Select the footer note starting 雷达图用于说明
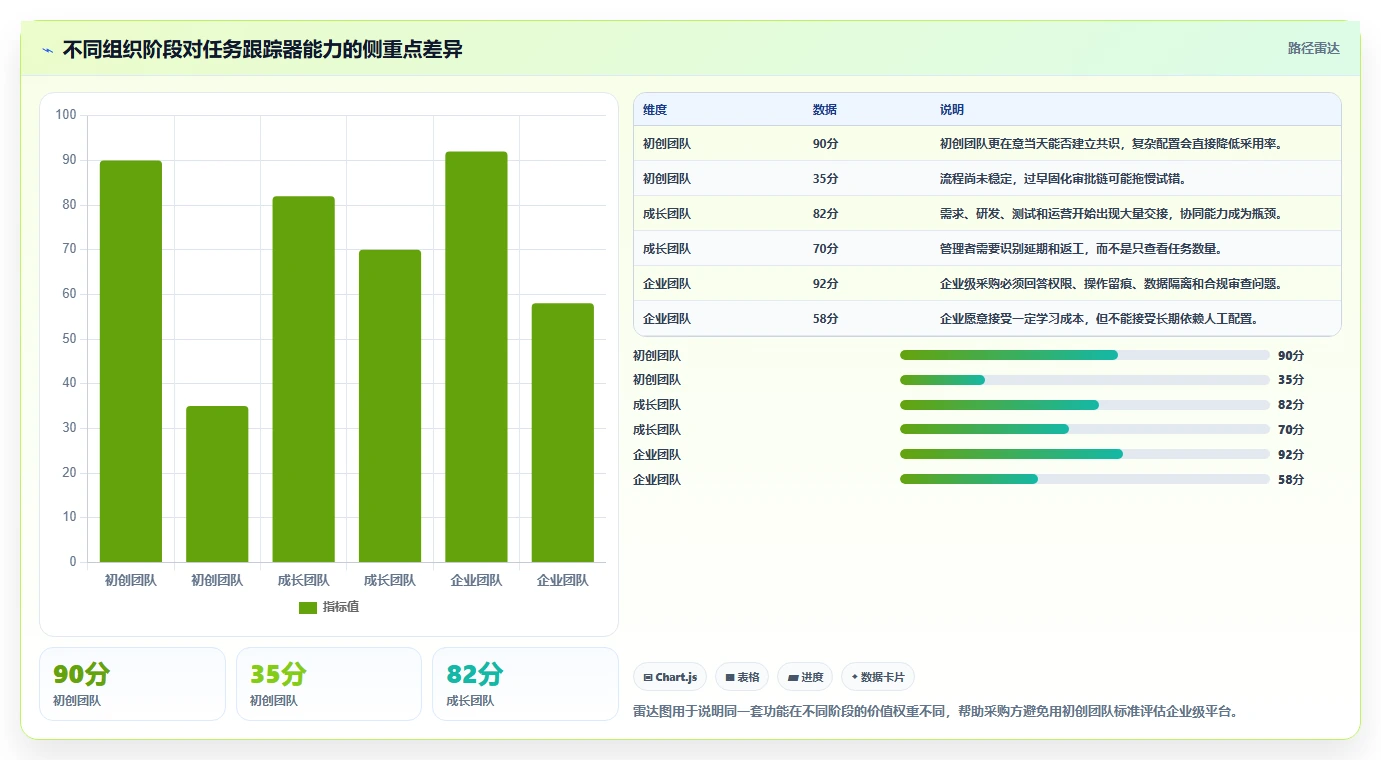 [936, 712]
